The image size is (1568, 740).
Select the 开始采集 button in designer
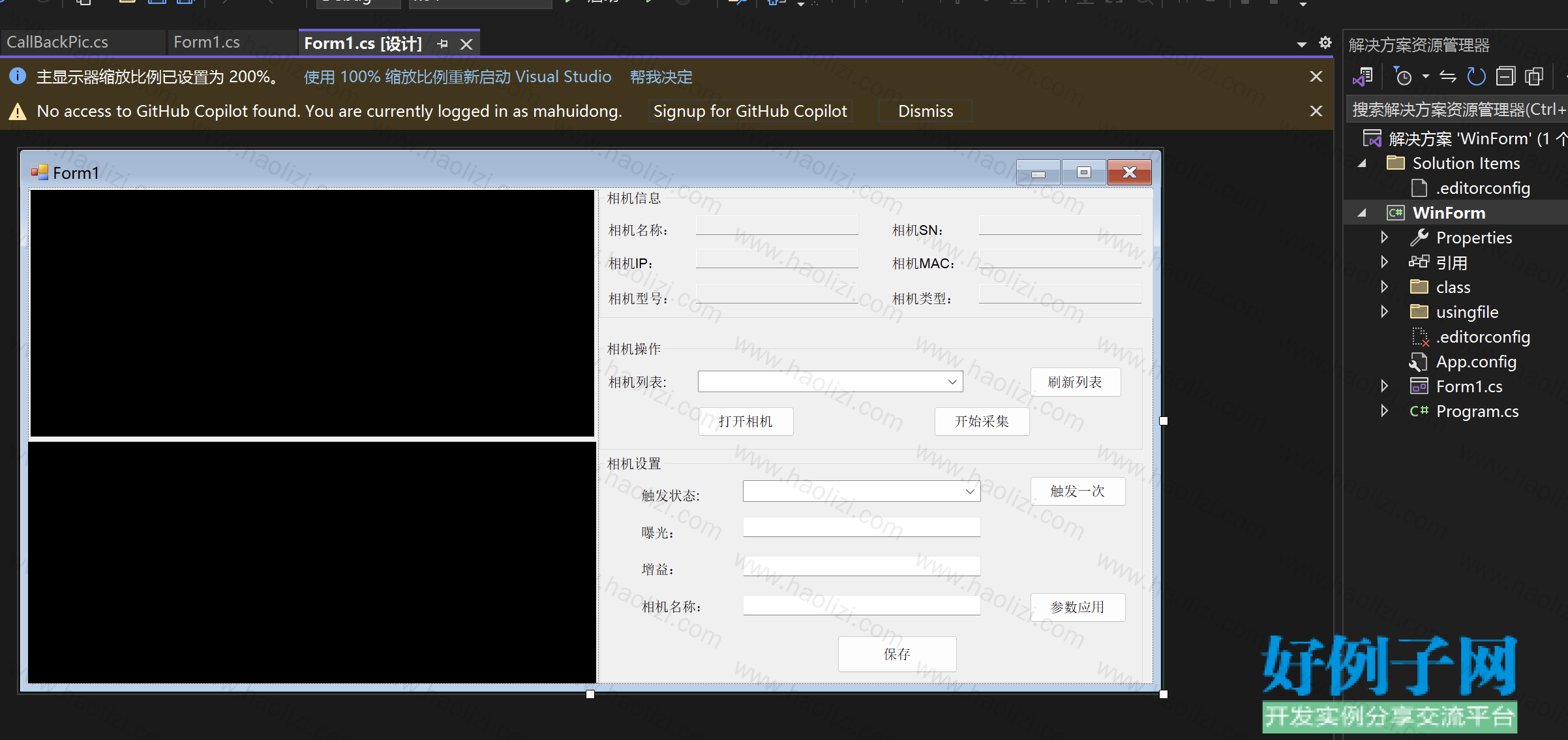(982, 422)
